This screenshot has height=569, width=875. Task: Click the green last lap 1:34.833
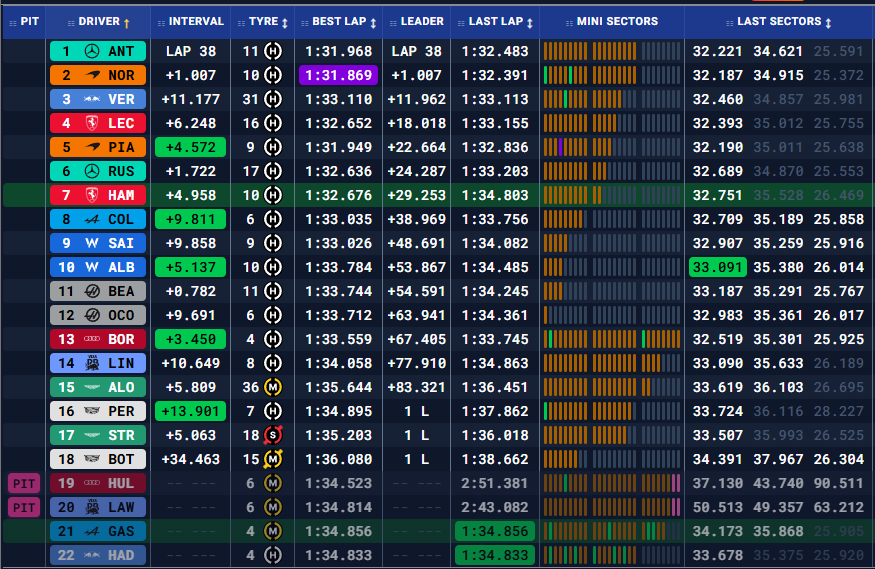pyautogui.click(x=495, y=555)
